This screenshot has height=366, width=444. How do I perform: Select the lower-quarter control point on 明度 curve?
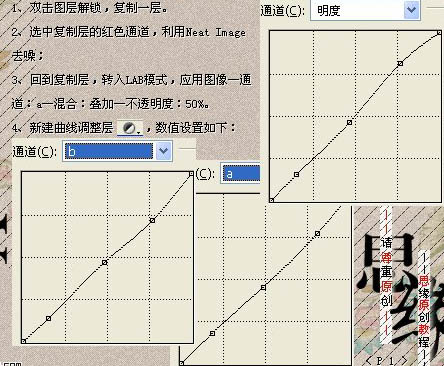296,174
